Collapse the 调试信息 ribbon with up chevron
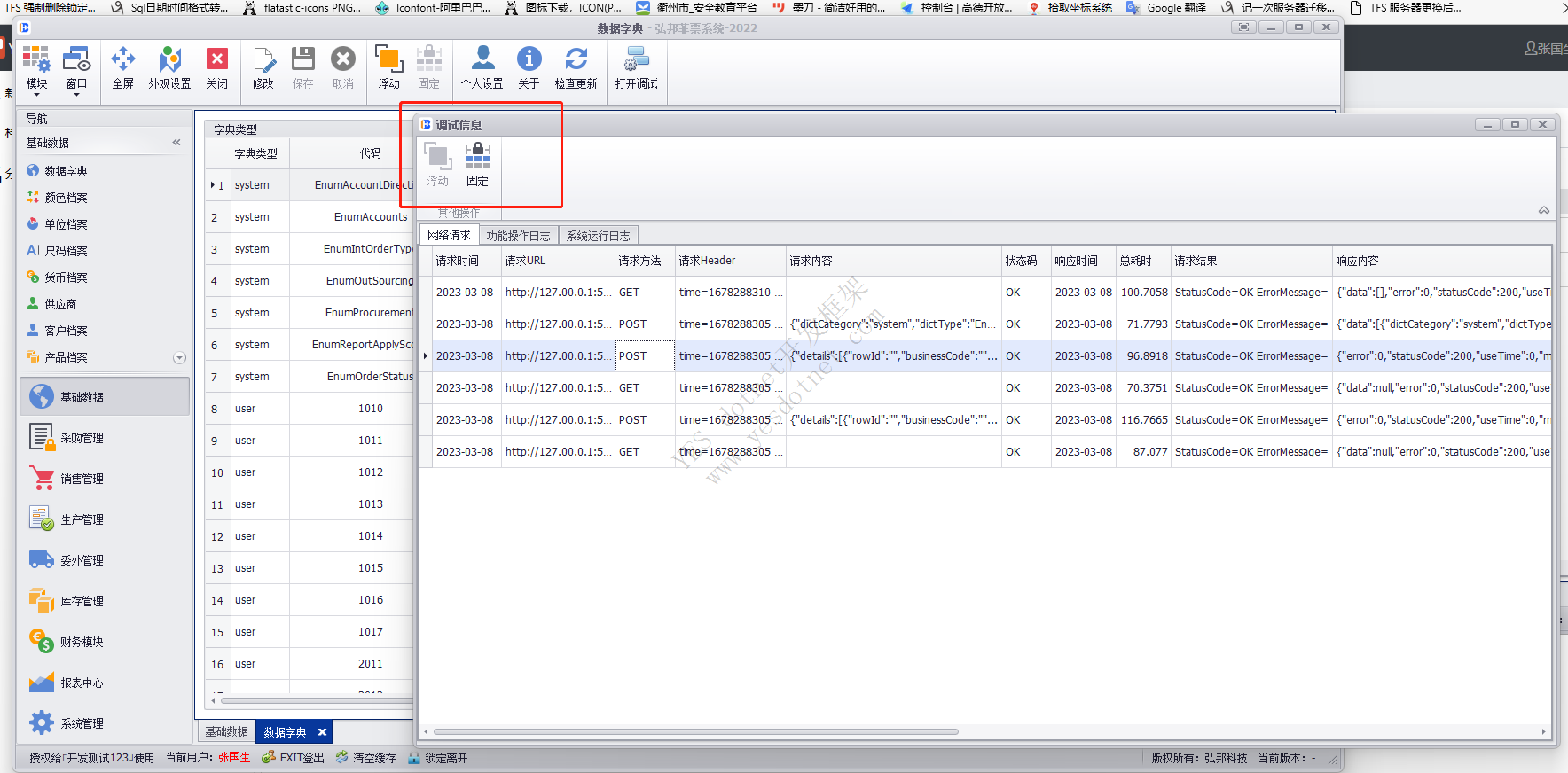This screenshot has height=773, width=1568. pos(1544,210)
